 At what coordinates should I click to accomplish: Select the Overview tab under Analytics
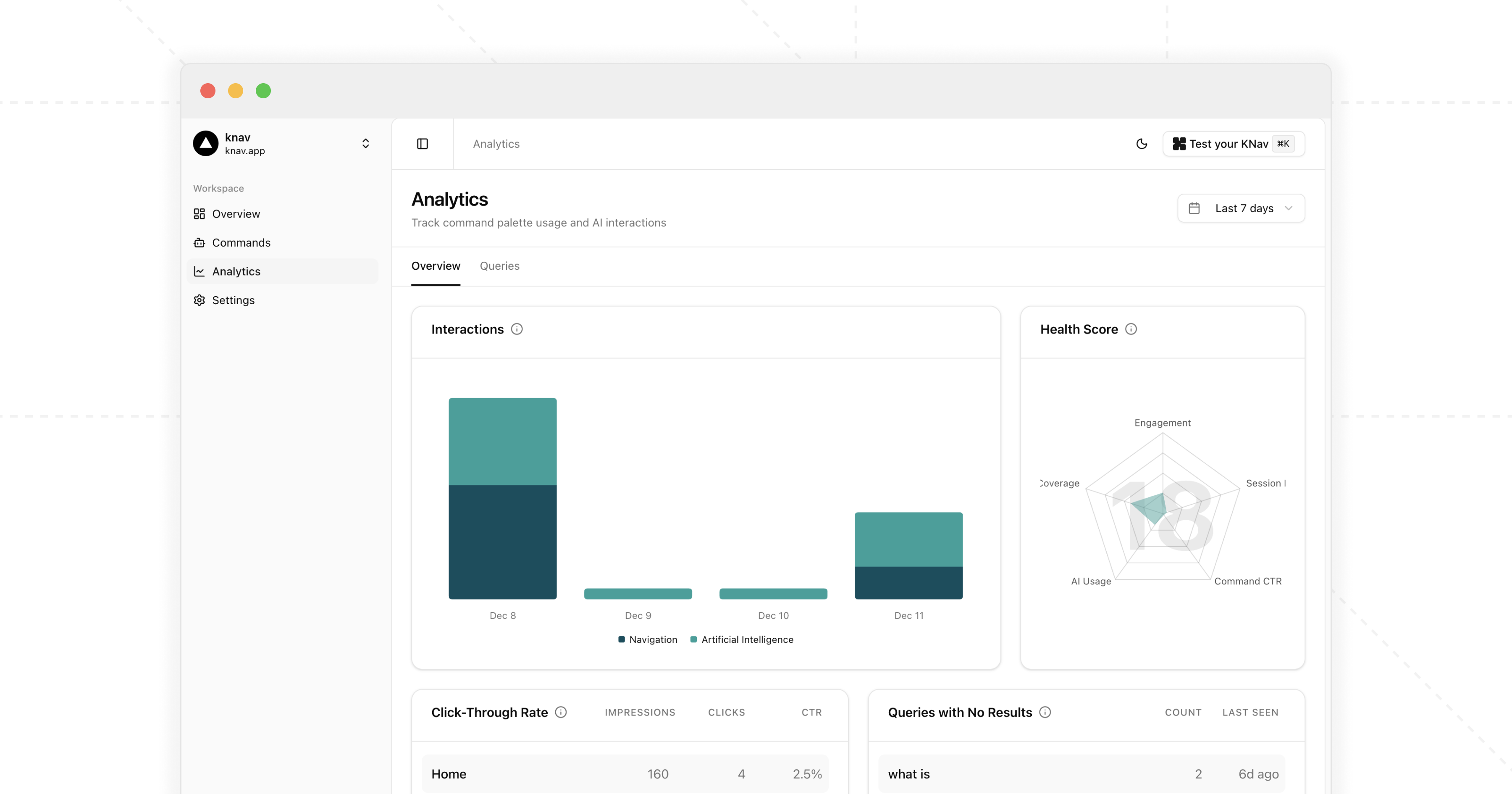tap(436, 266)
